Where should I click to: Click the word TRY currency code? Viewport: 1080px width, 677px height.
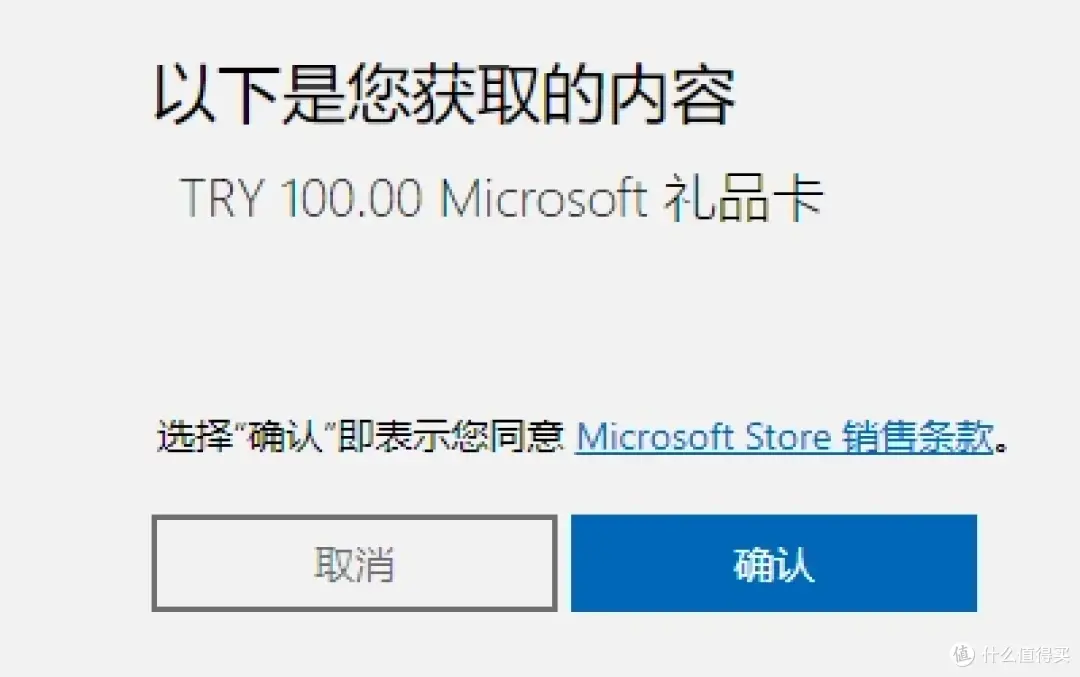222,198
